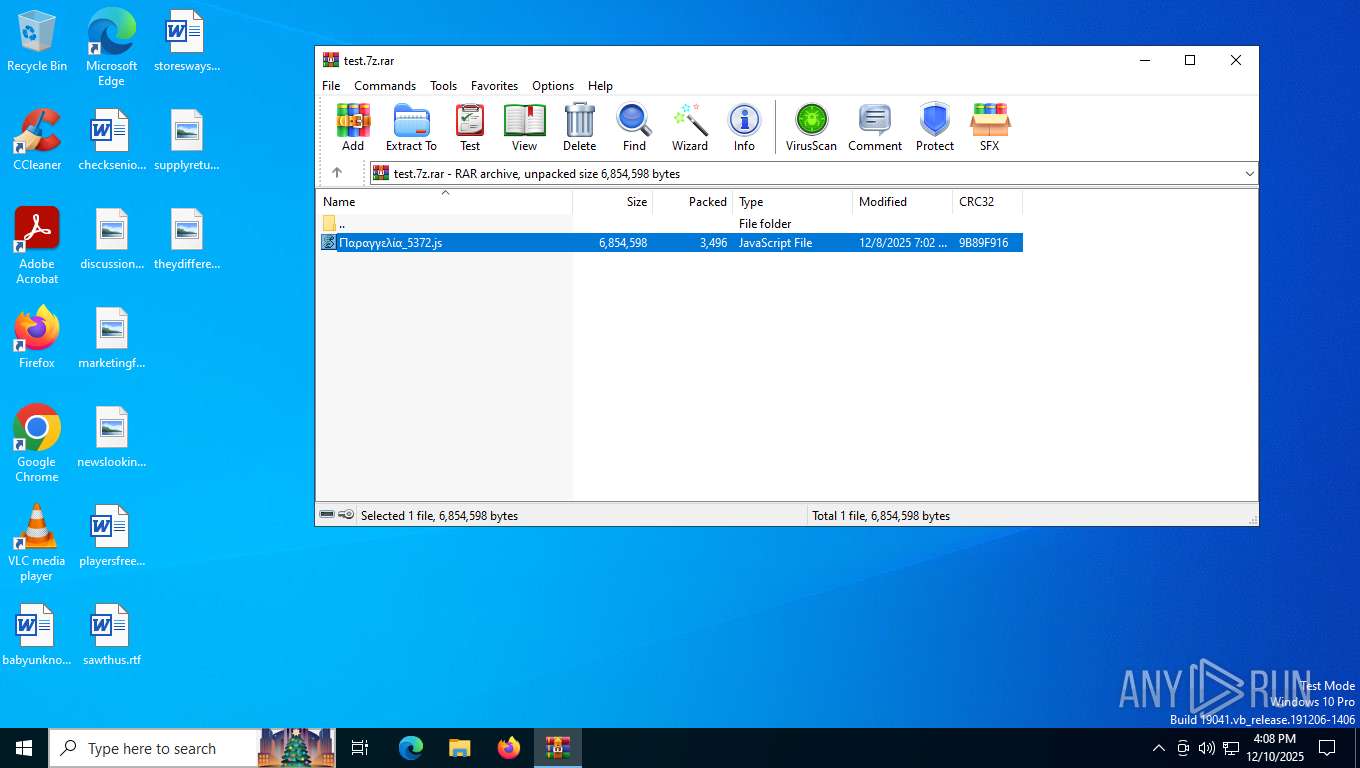The image size is (1360, 768).
Task: Open the Find magnifier icon
Action: [x=634, y=127]
